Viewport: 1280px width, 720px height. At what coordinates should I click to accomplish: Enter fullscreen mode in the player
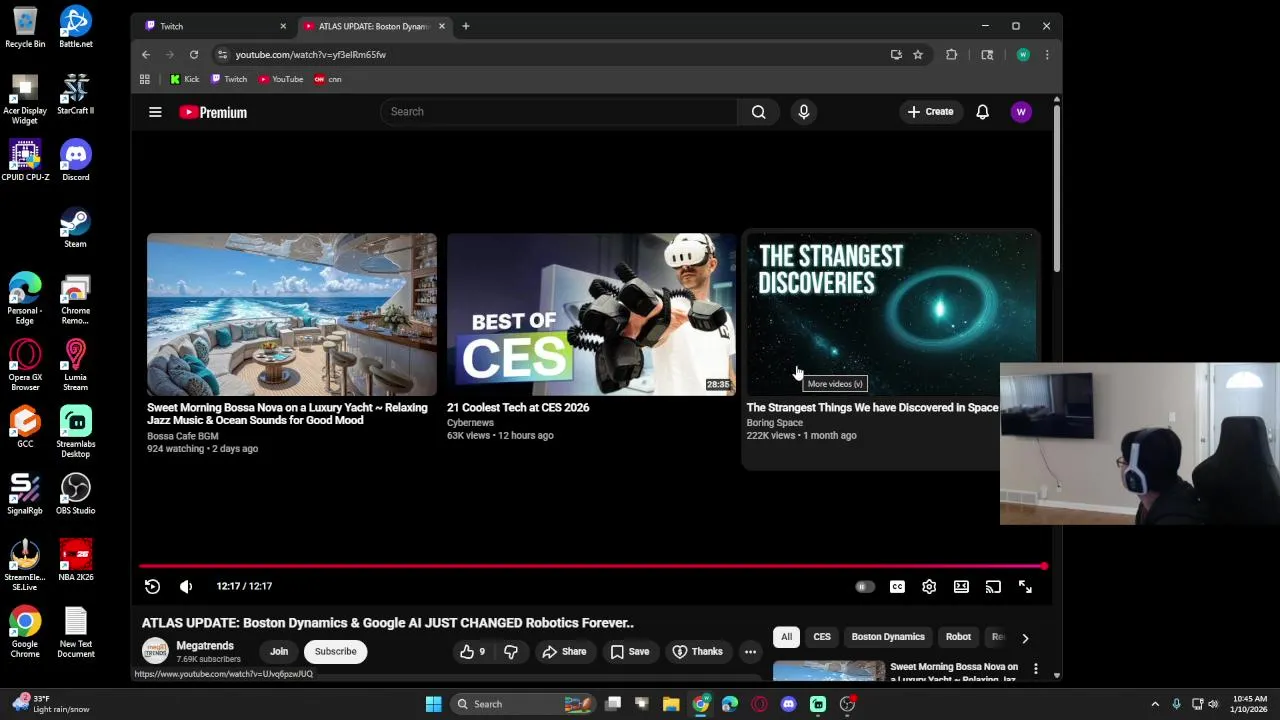1025,587
